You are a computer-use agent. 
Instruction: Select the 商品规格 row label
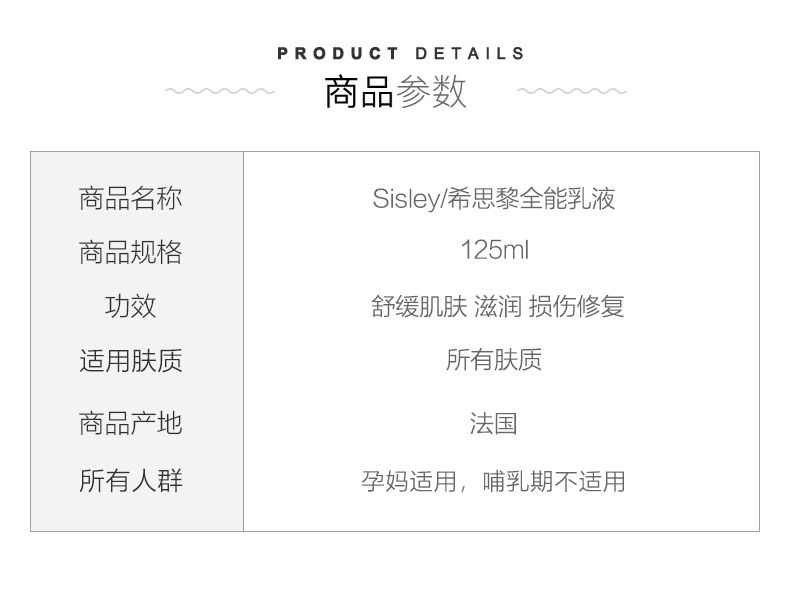click(130, 252)
